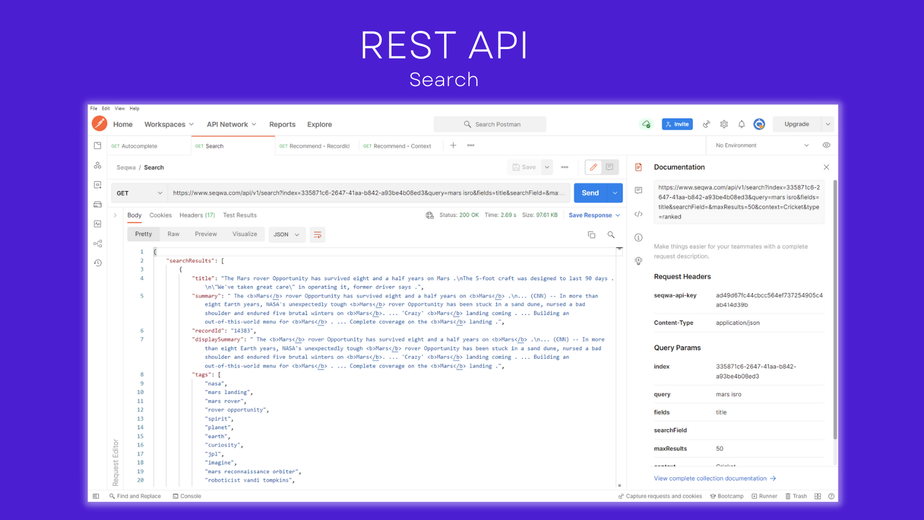This screenshot has height=520, width=924.
Task: Click the notifications bell icon
Action: coord(741,124)
